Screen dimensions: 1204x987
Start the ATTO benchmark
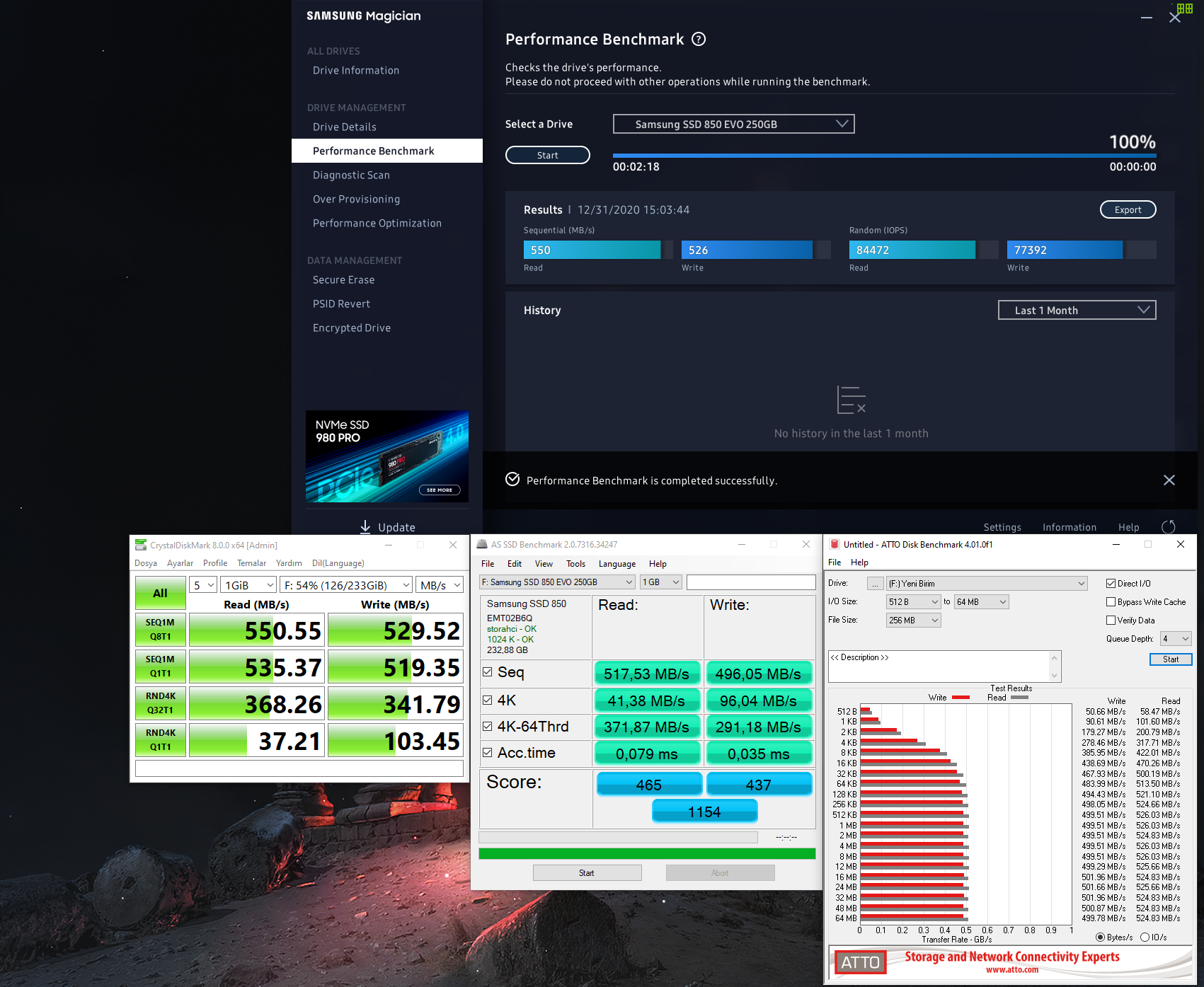coord(1171,659)
